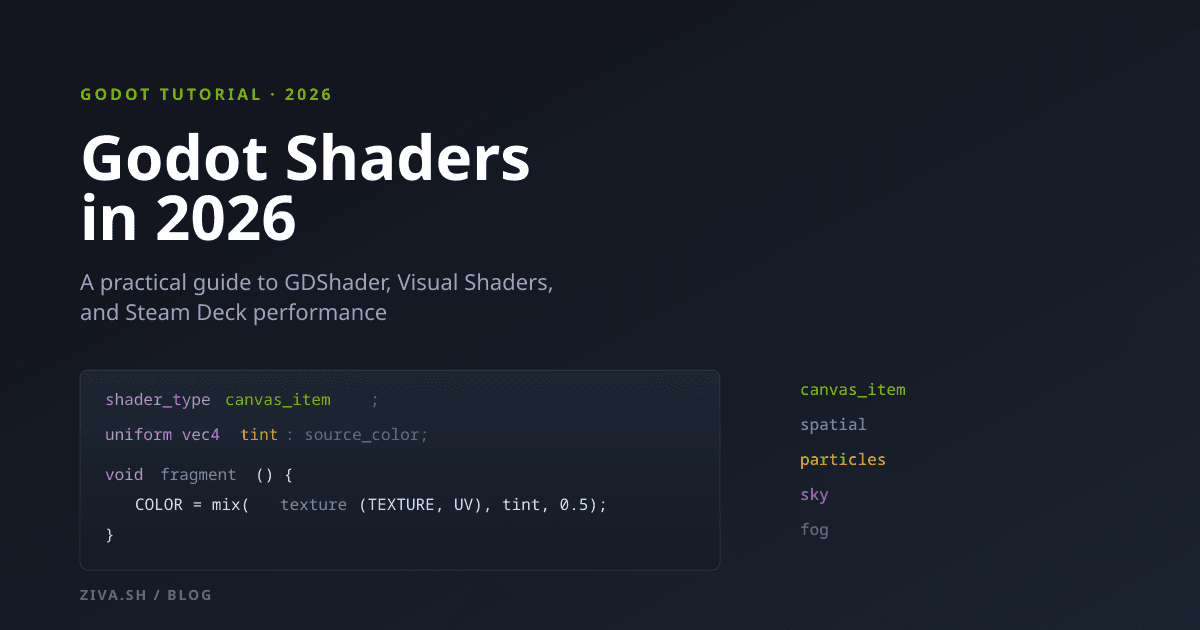Click the 'ZIVA.SH / BLOG' footer text
The height and width of the screenshot is (630, 1200).
(x=146, y=595)
